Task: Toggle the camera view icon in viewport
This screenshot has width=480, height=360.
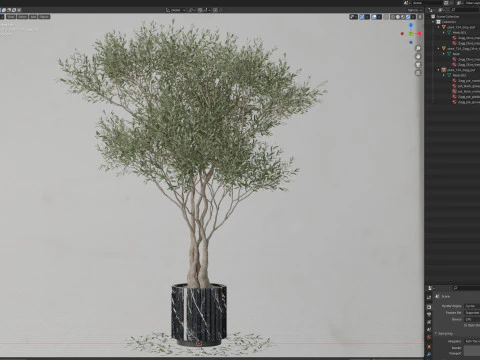Action: pyautogui.click(x=418, y=65)
